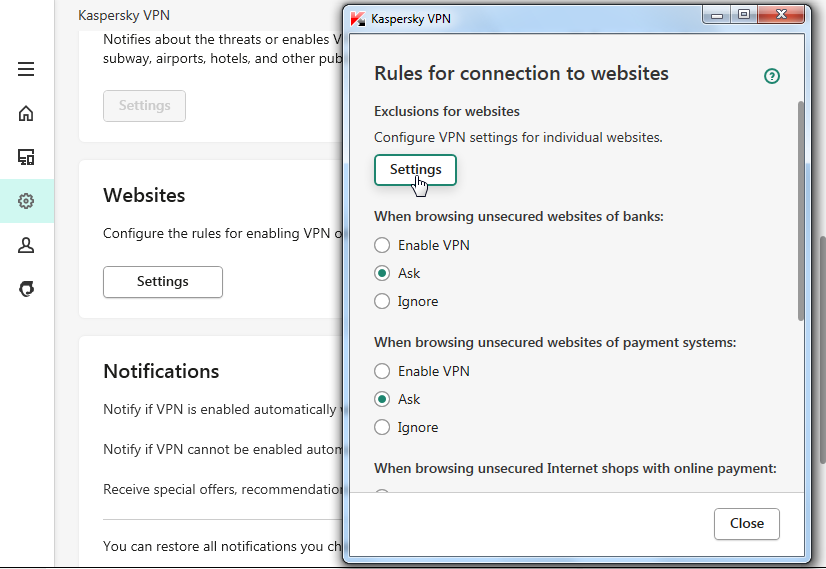Minimize the Kaspersky VPN rules dialog
This screenshot has width=826, height=569.
717,15
